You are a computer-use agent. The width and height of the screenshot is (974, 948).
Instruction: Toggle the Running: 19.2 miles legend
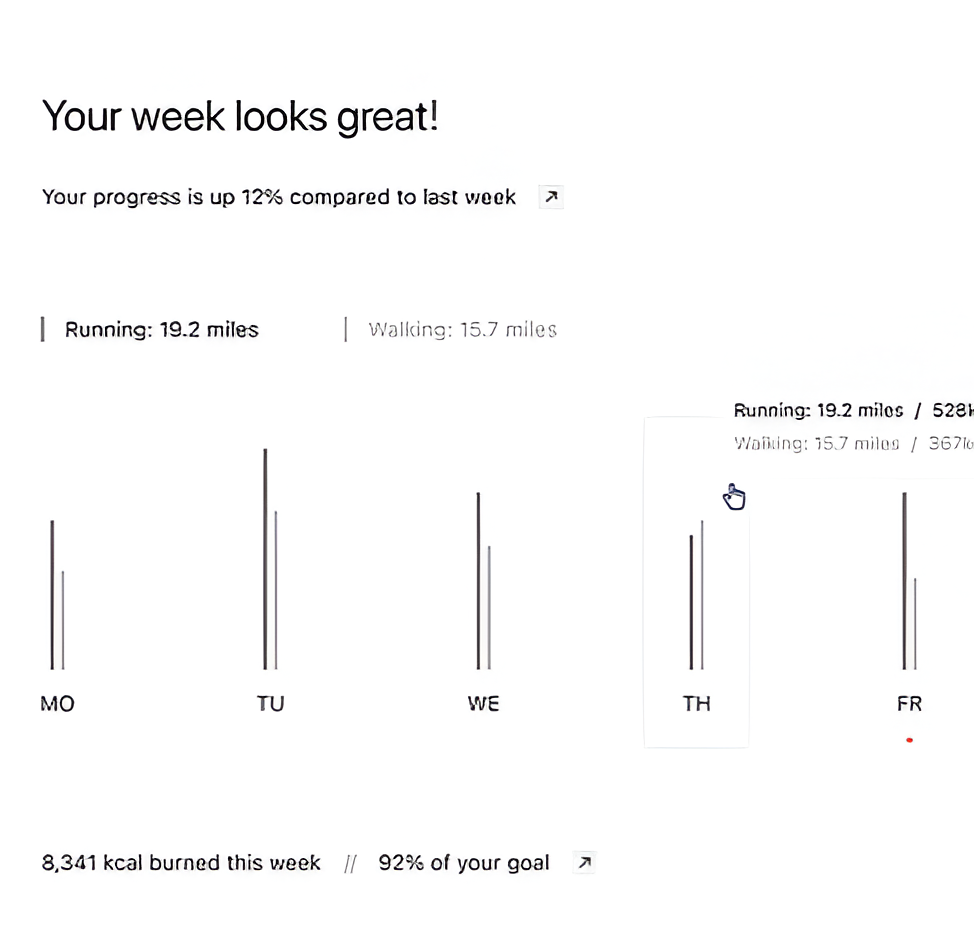161,330
